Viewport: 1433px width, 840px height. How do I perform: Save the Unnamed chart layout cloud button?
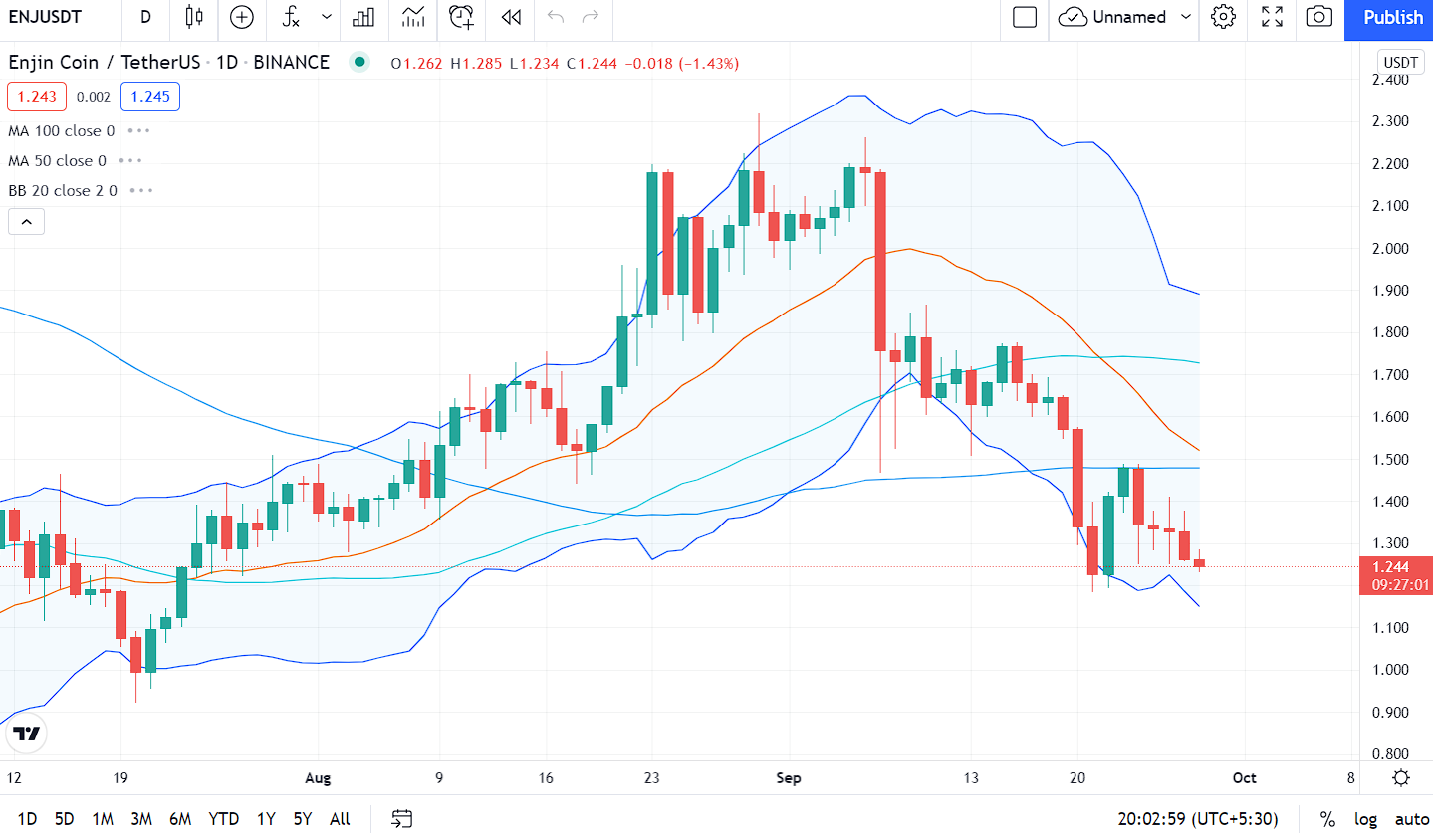(1112, 17)
